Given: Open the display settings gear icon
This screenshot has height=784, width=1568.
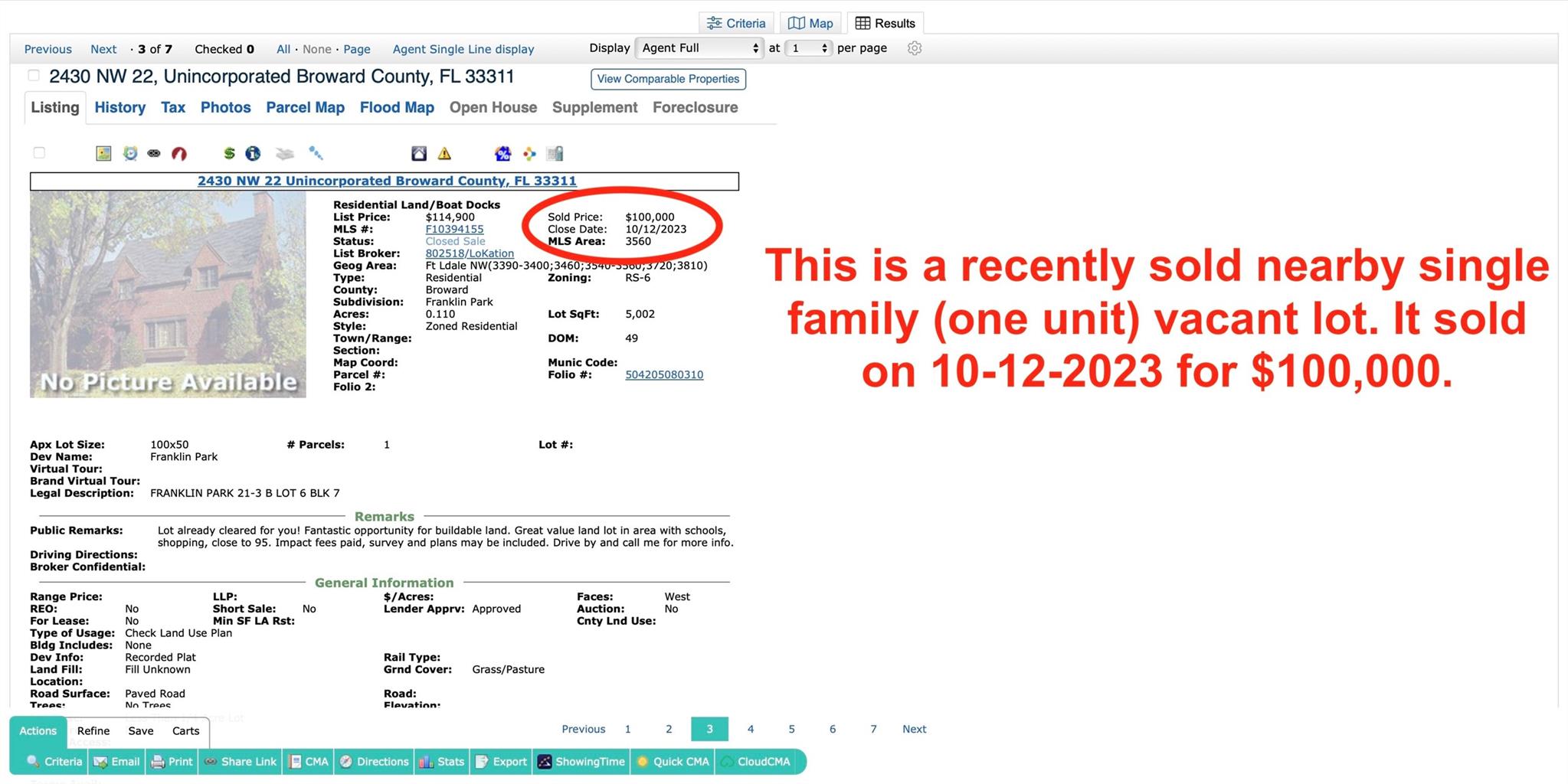Looking at the screenshot, I should [x=914, y=48].
